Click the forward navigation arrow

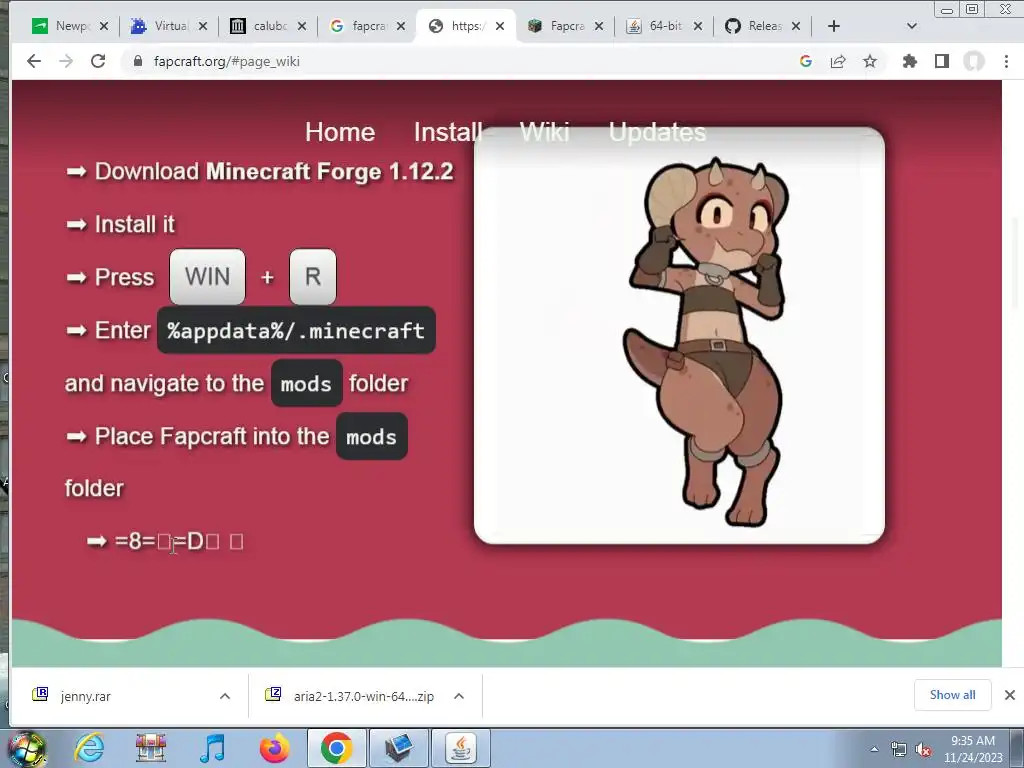coord(66,61)
